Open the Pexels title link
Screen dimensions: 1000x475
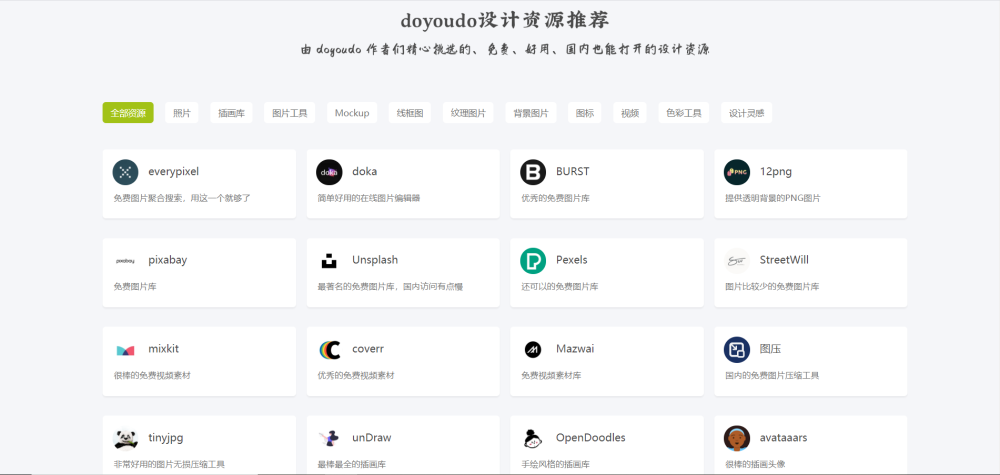[x=571, y=260]
